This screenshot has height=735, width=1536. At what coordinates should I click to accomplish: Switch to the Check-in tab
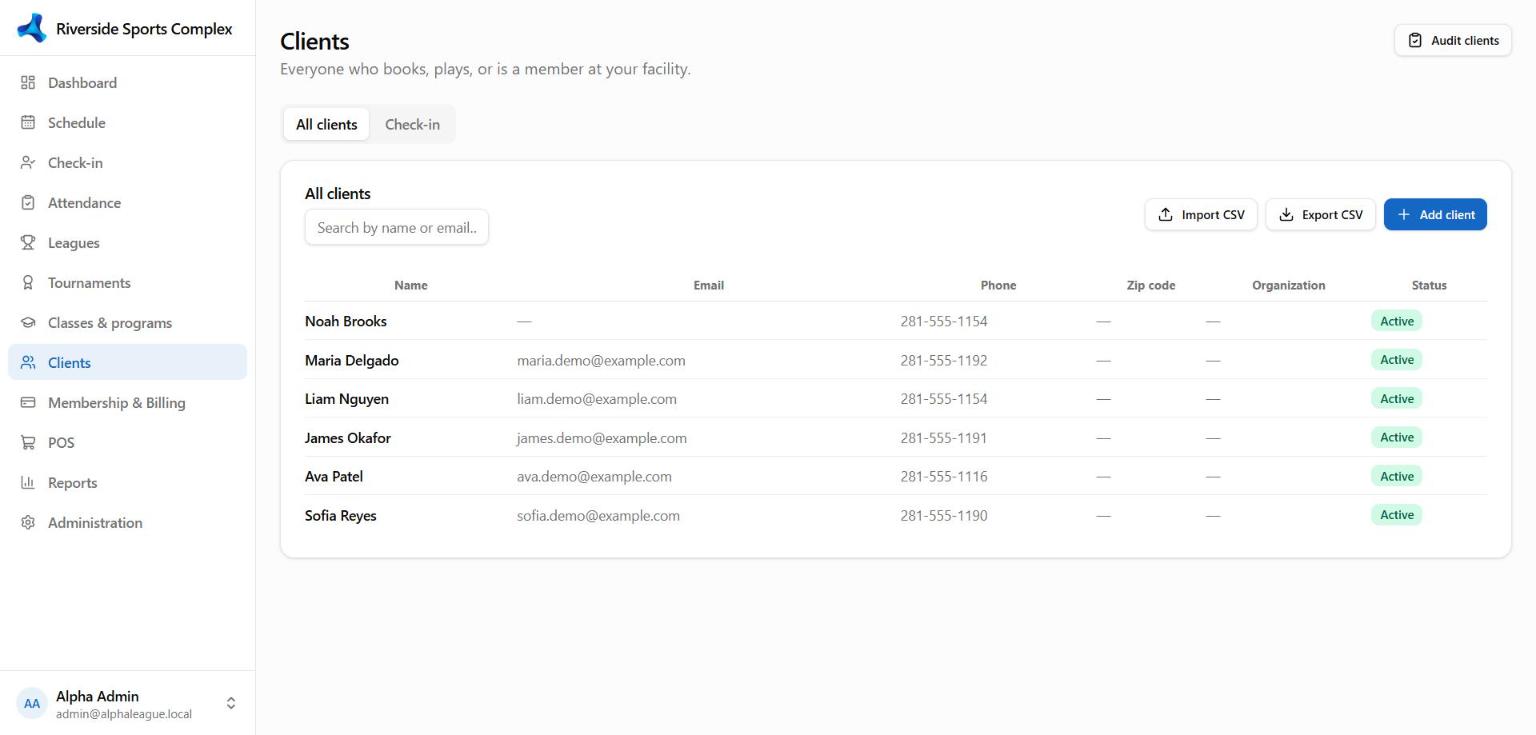pyautogui.click(x=412, y=125)
